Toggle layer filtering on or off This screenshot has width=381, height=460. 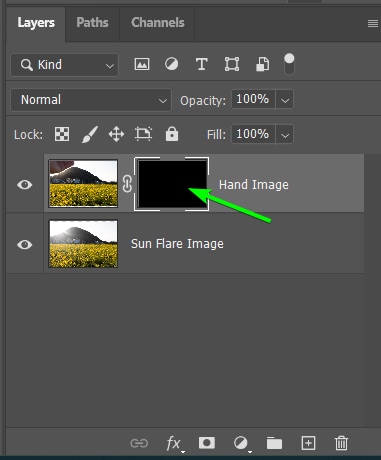[289, 64]
